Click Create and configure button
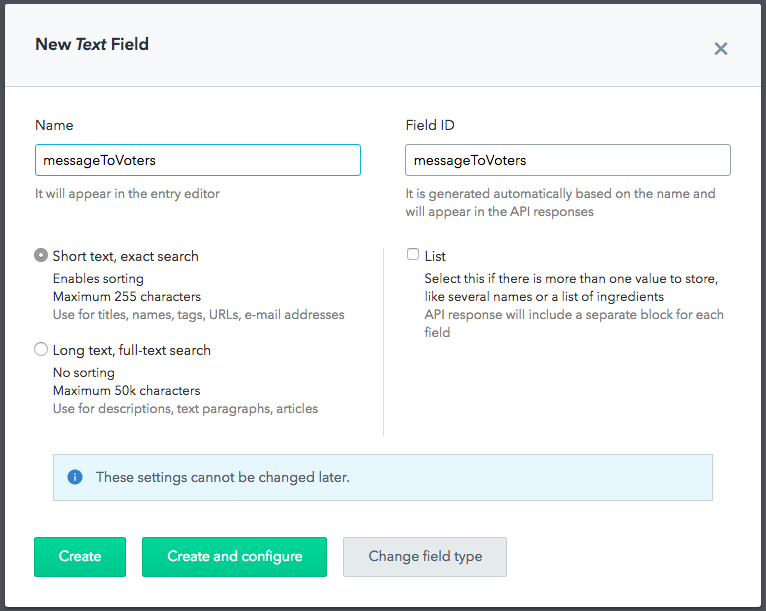The image size is (766, 611). pos(234,557)
